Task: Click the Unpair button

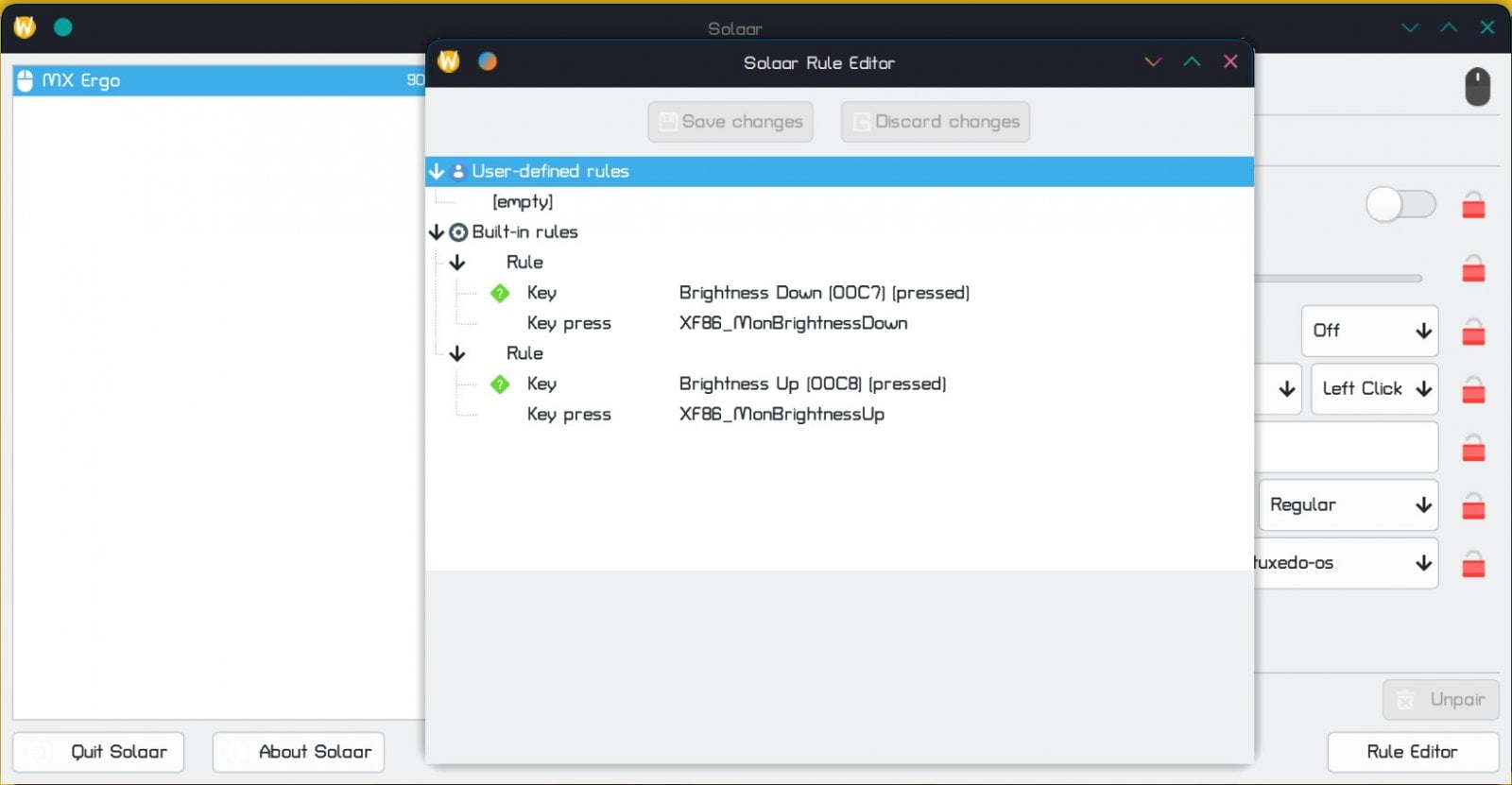Action: click(x=1441, y=700)
